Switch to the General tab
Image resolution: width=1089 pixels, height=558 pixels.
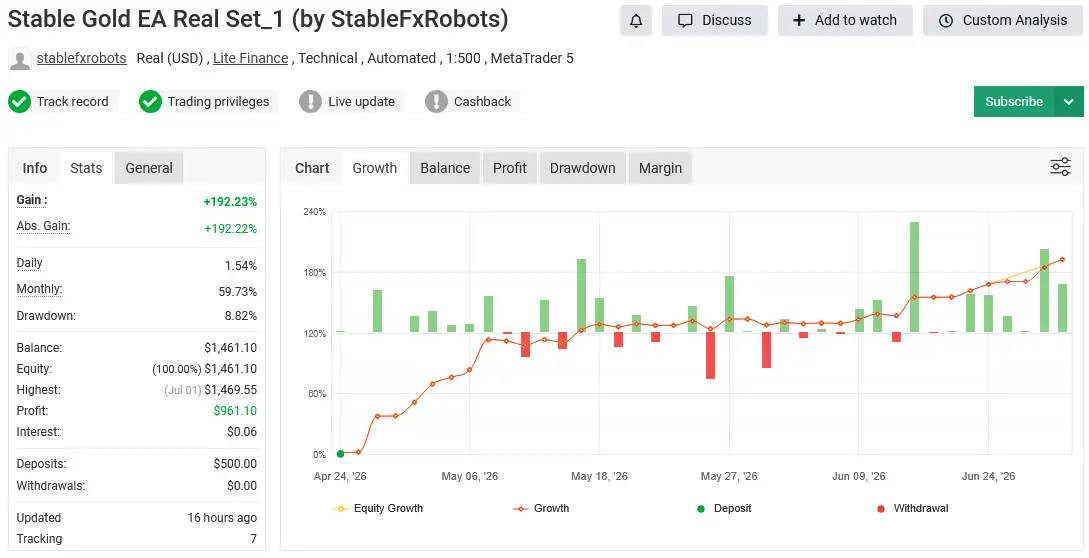tap(149, 168)
